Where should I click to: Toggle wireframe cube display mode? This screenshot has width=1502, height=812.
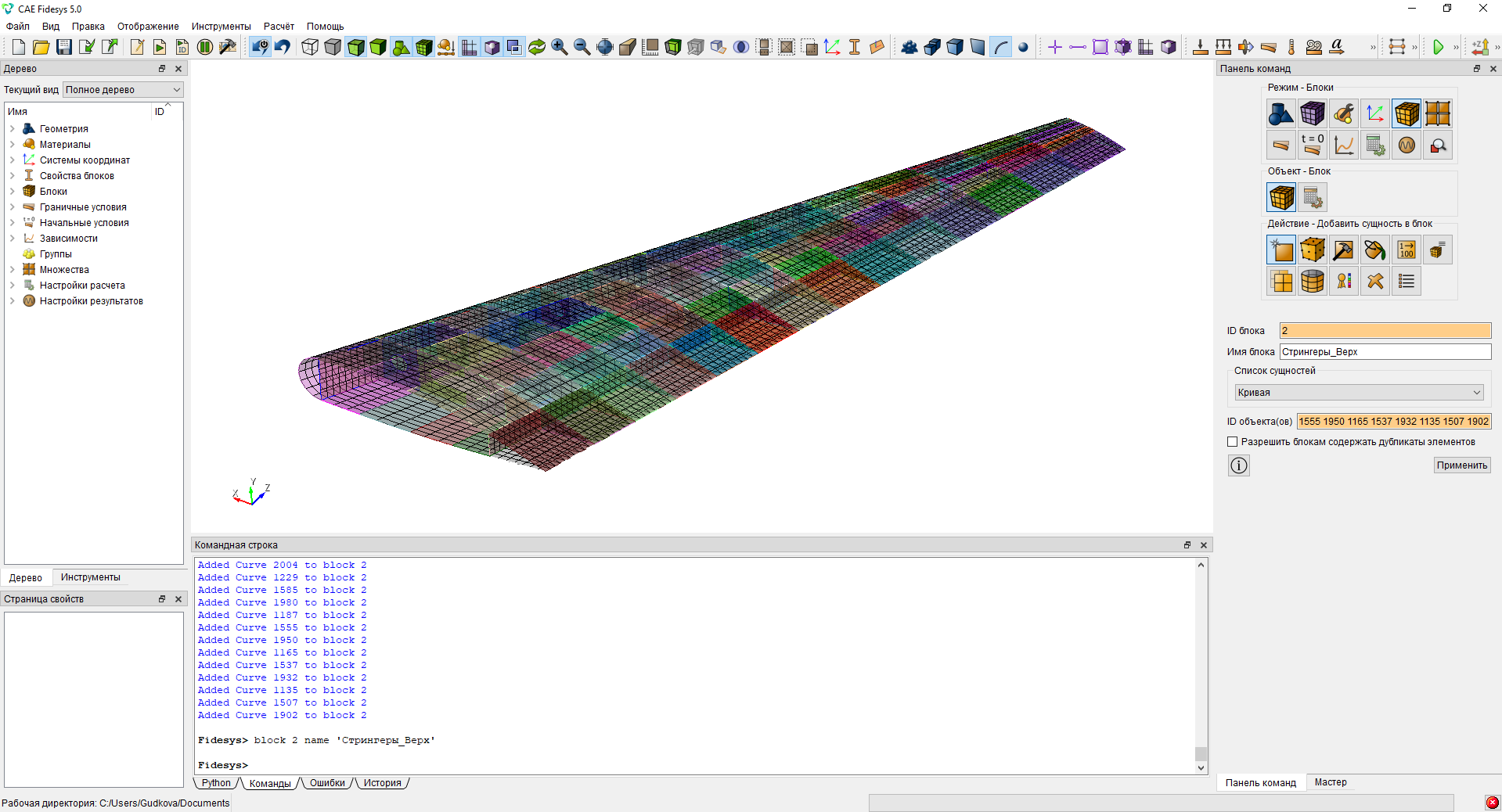tap(310, 47)
